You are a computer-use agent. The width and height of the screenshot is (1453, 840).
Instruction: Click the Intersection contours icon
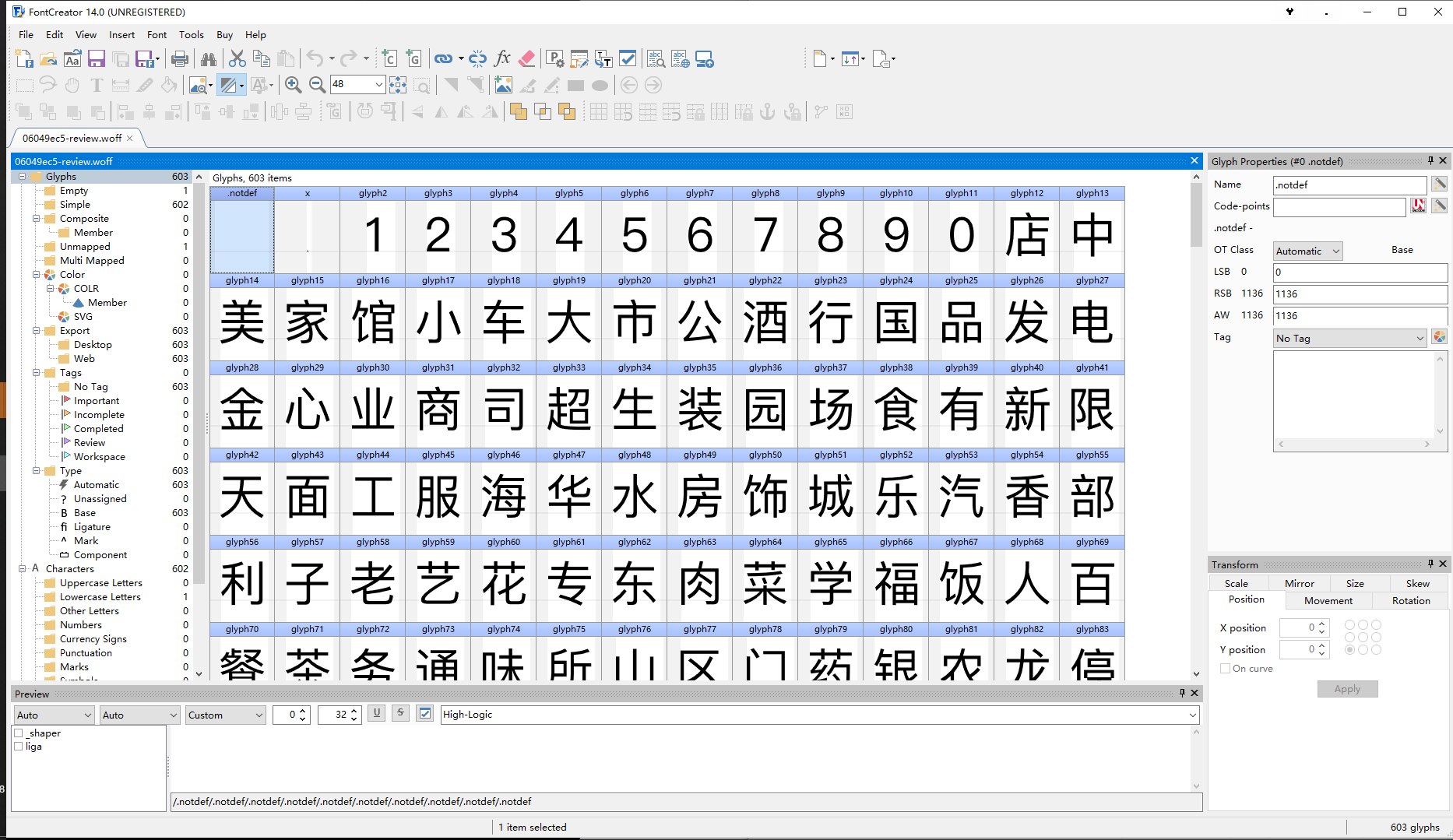click(543, 112)
